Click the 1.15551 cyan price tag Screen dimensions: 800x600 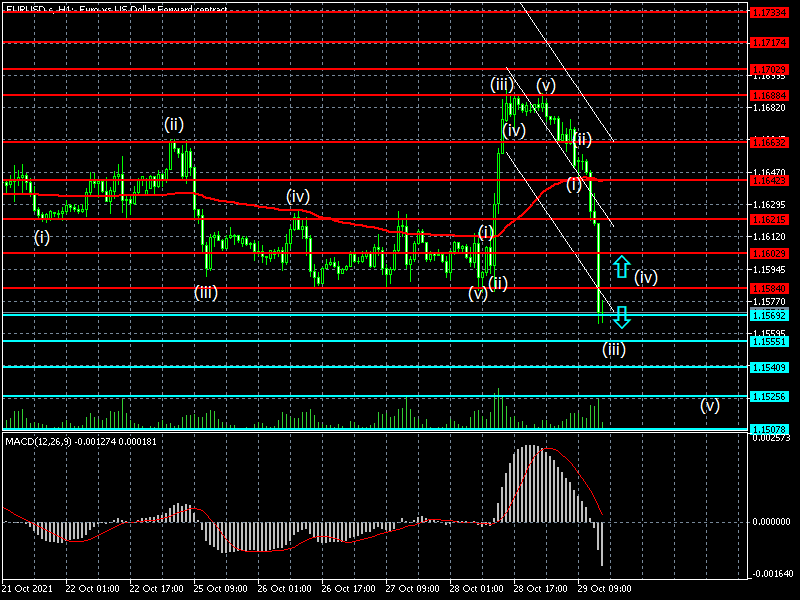tap(769, 341)
